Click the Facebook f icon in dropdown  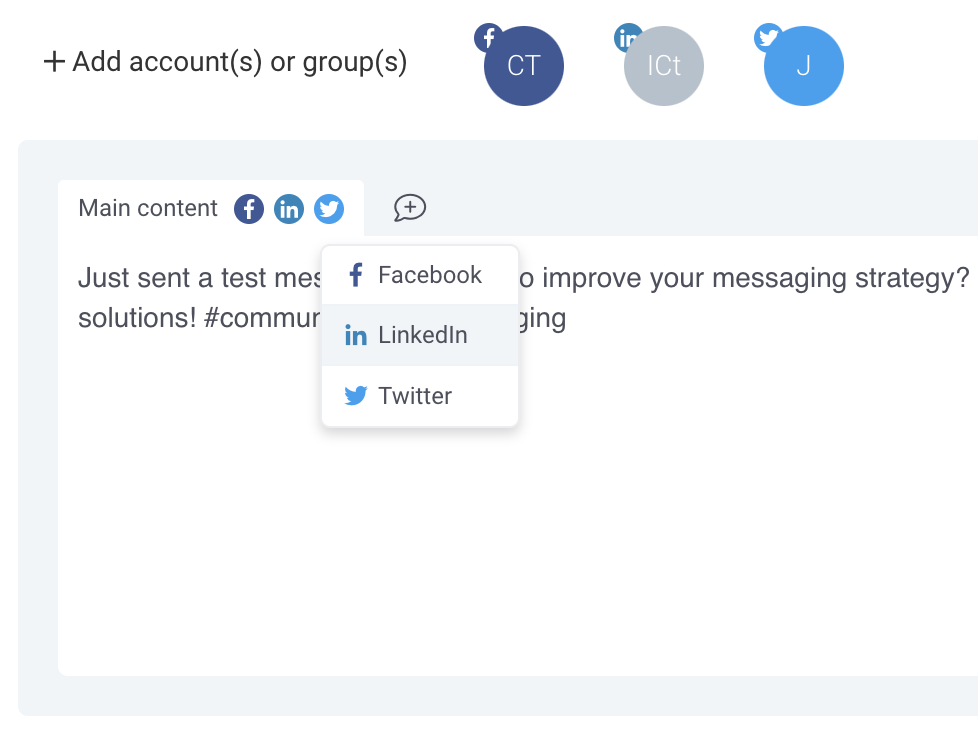tap(356, 275)
